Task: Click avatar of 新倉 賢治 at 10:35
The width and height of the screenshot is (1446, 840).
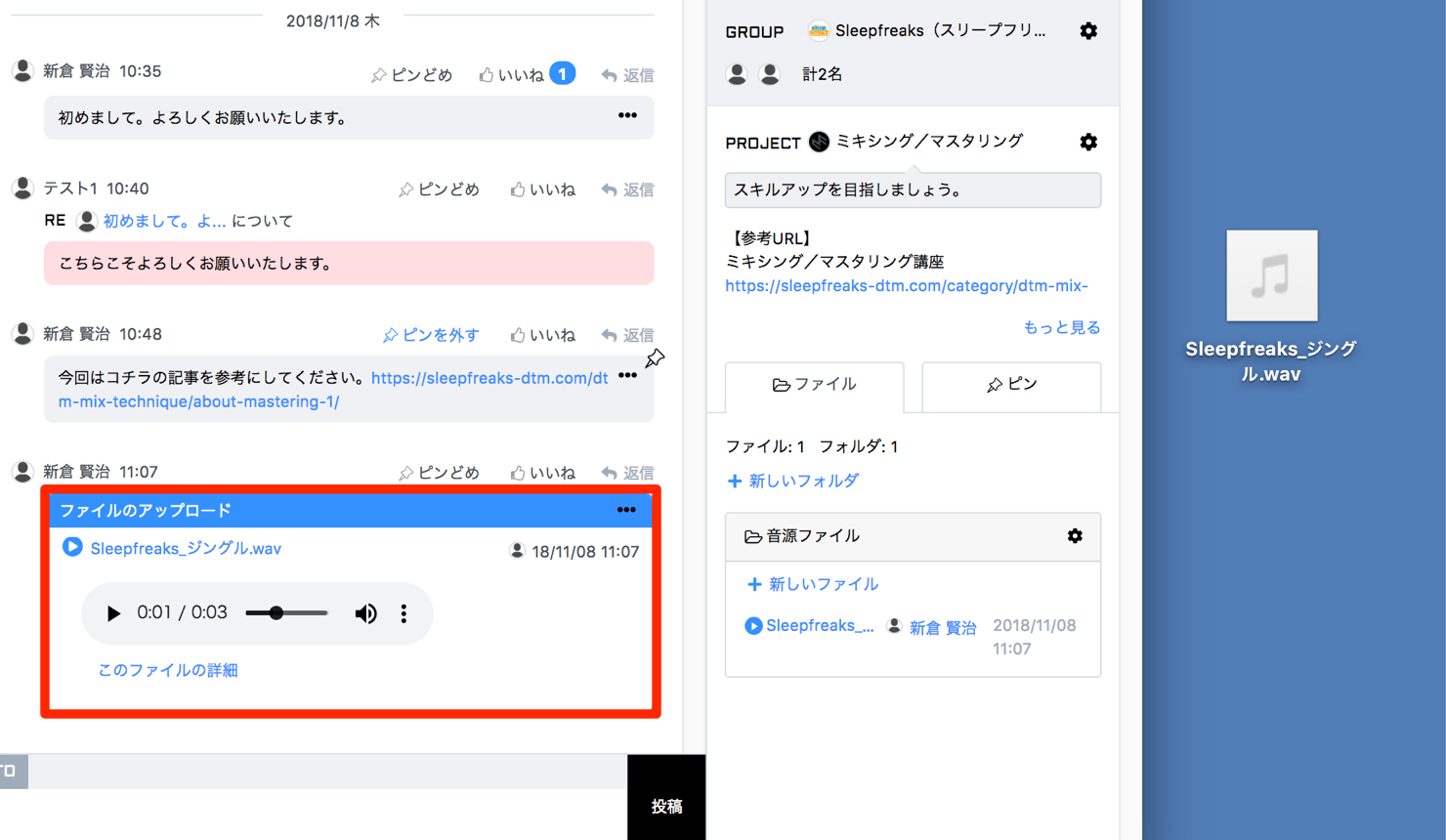Action: pyautogui.click(x=22, y=70)
